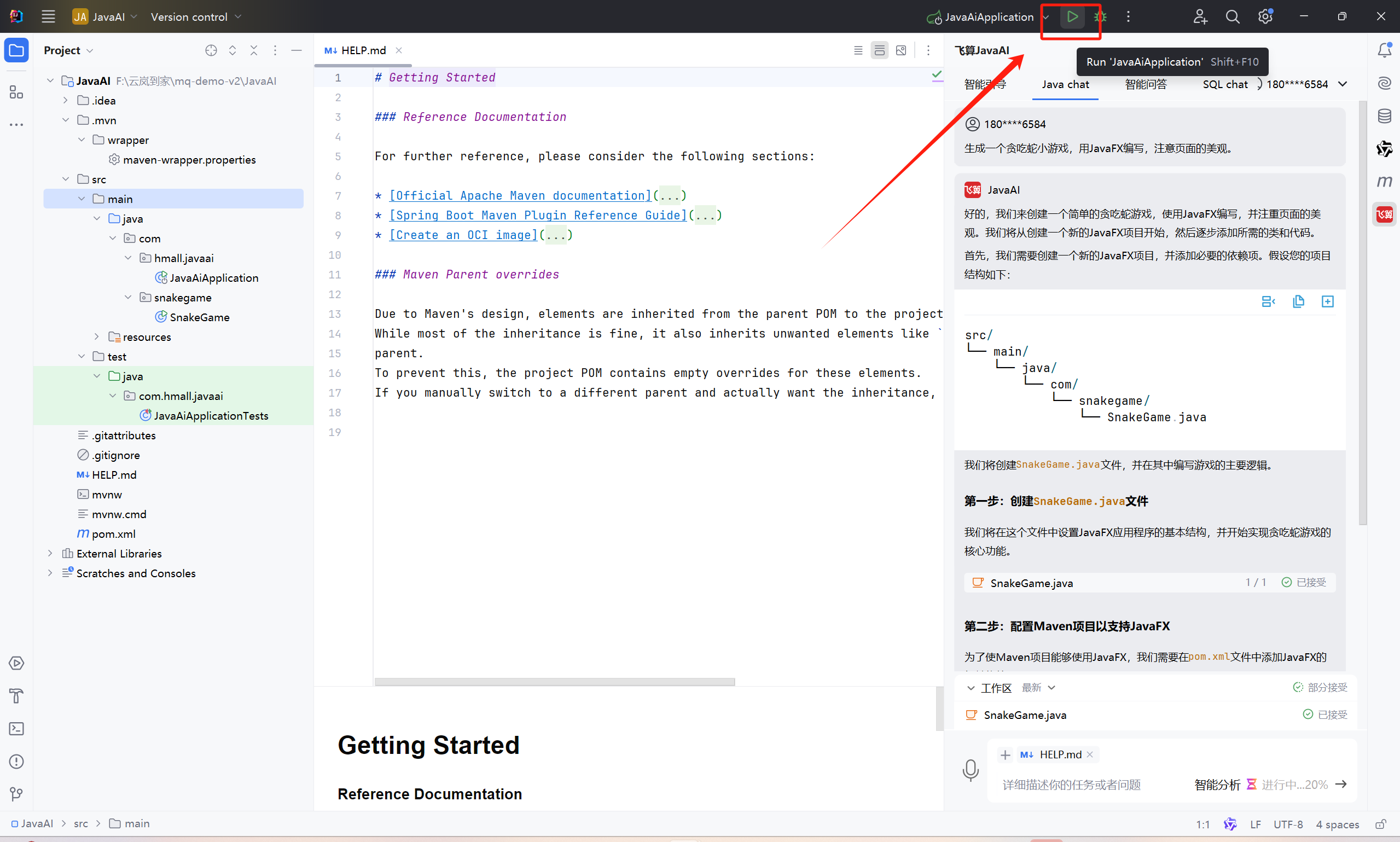The width and height of the screenshot is (1400, 842).
Task: Open the Git version control tool window
Action: point(16,794)
